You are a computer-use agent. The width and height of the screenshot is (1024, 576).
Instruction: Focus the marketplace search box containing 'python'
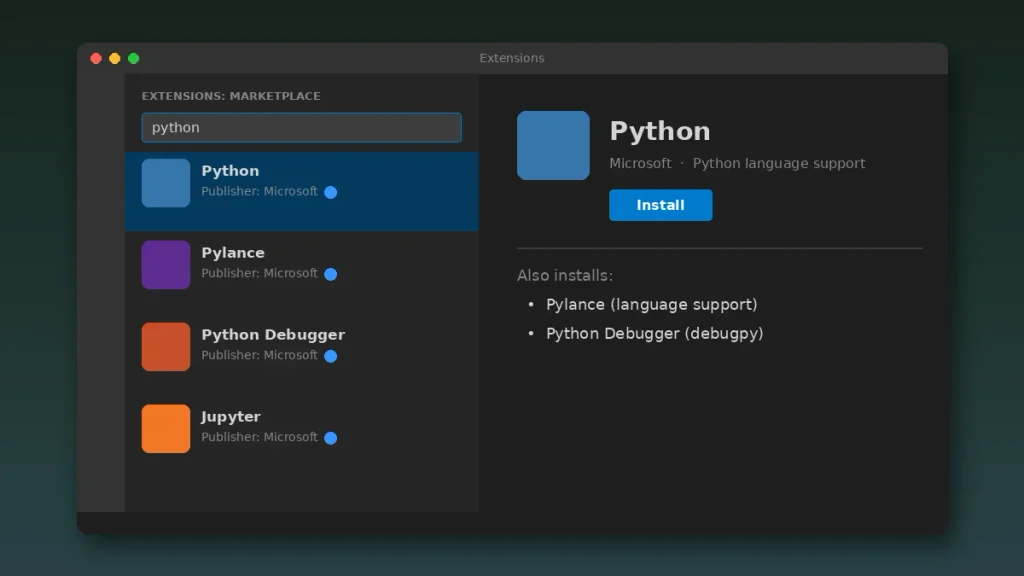[x=301, y=127]
